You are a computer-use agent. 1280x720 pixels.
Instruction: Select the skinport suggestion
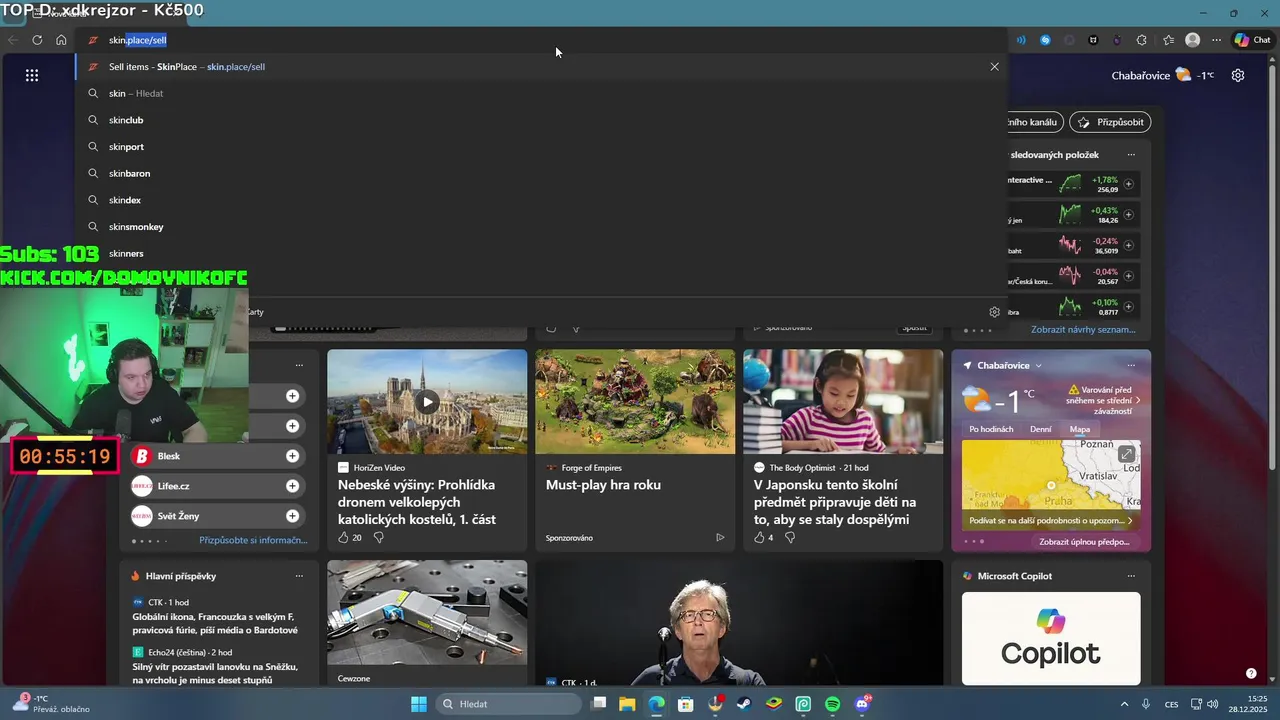(540, 147)
